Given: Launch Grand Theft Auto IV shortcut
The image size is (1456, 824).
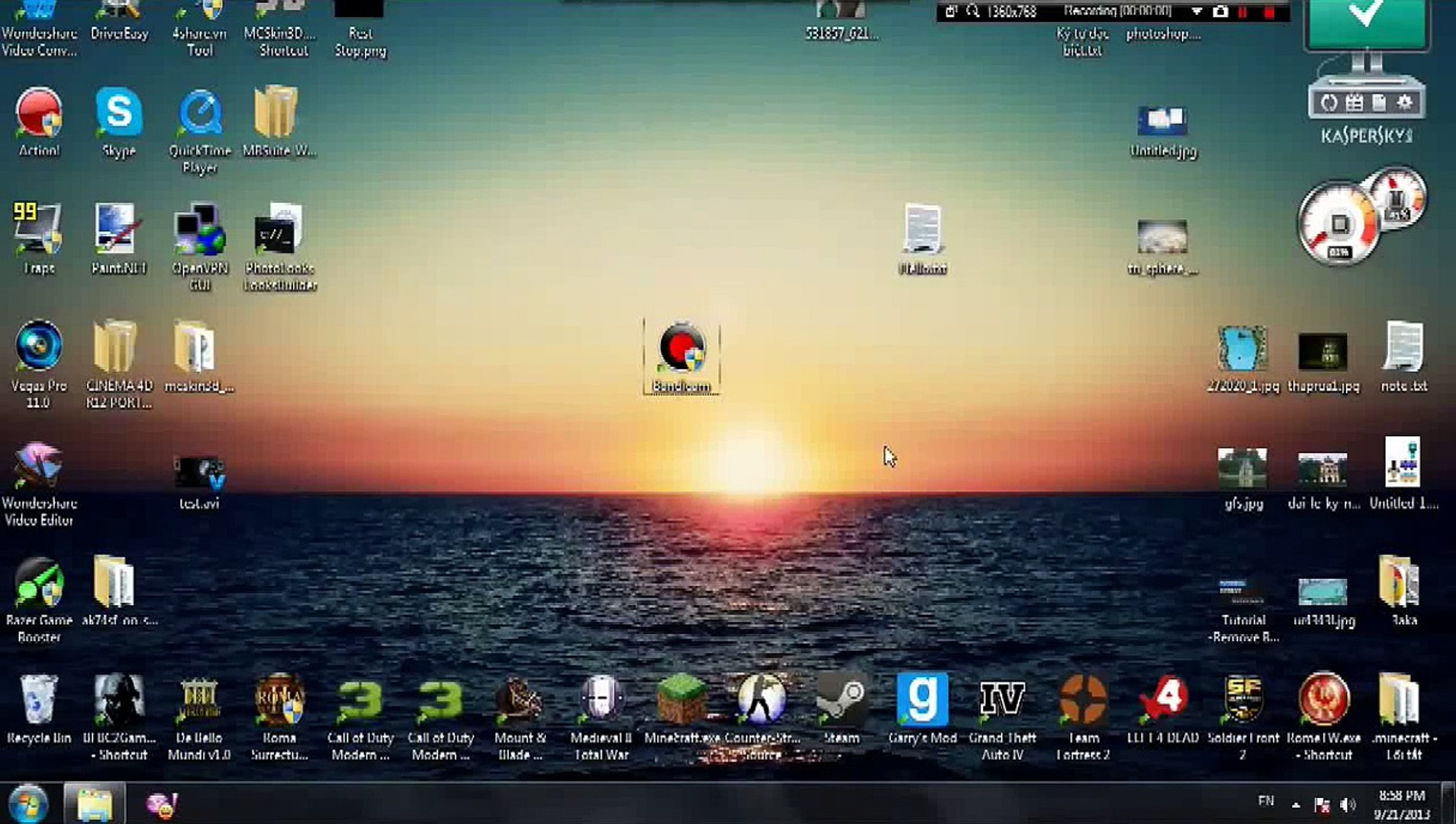Looking at the screenshot, I should [x=1002, y=717].
